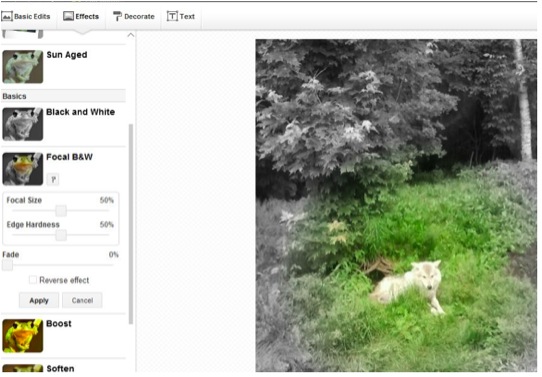542x377 pixels.
Task: Collapse effects list with up chevron
Action: point(131,35)
